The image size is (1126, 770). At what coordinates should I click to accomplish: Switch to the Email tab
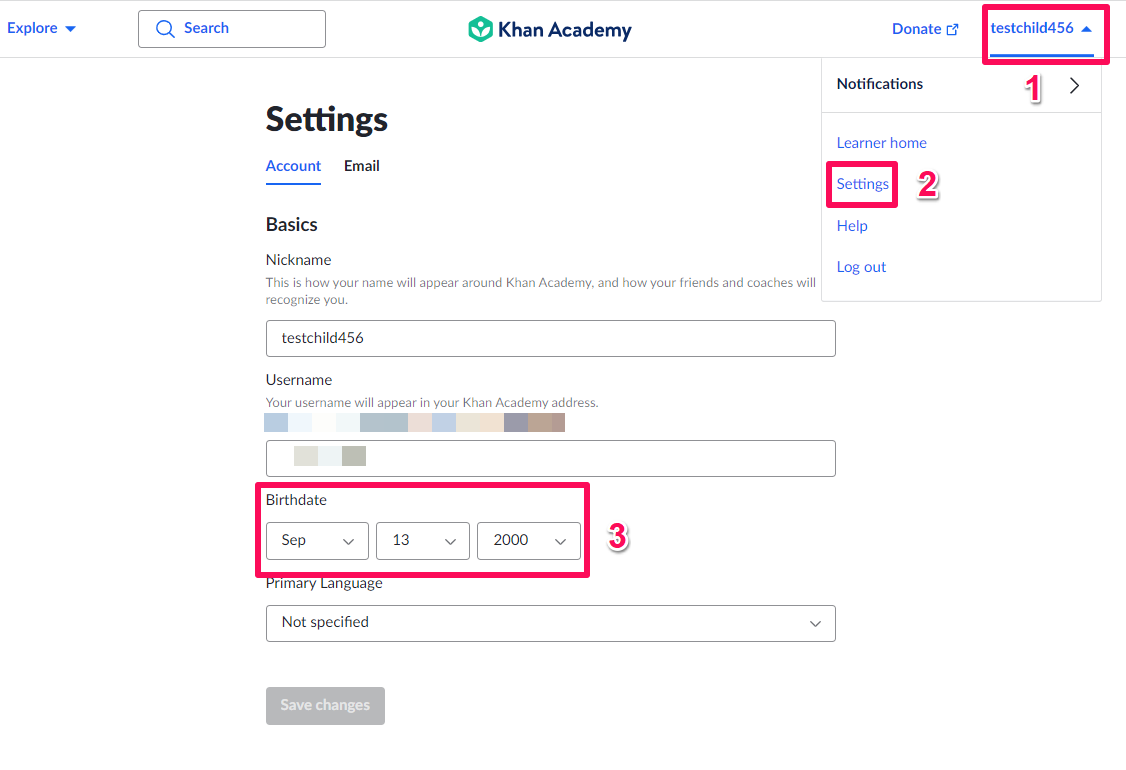361,166
